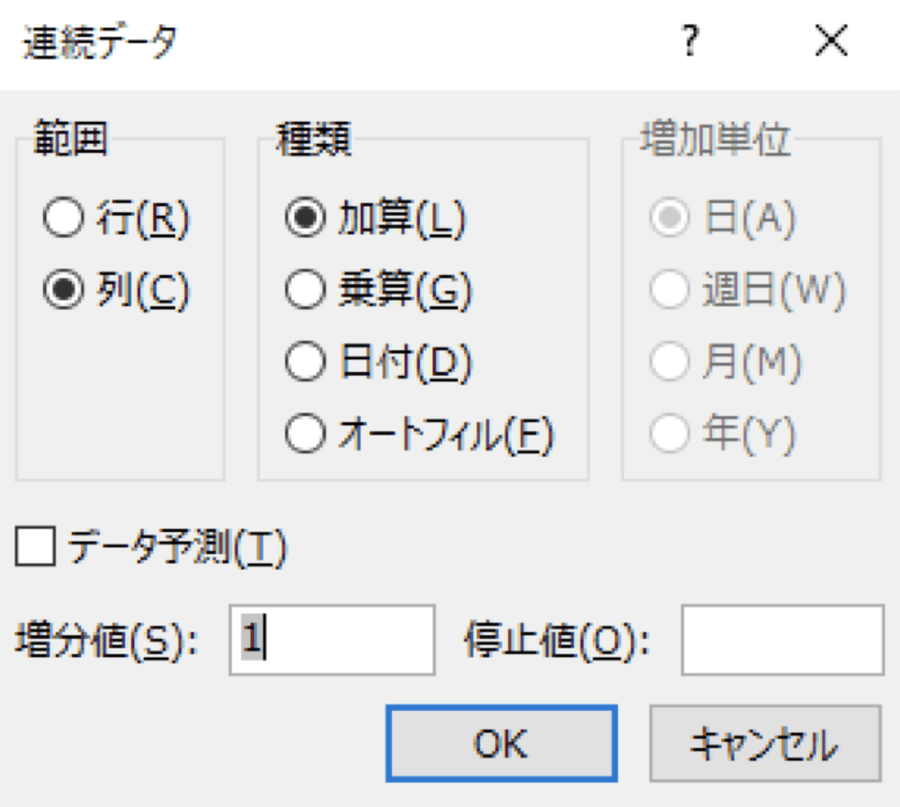Select the 行(R) range option

(x=63, y=220)
